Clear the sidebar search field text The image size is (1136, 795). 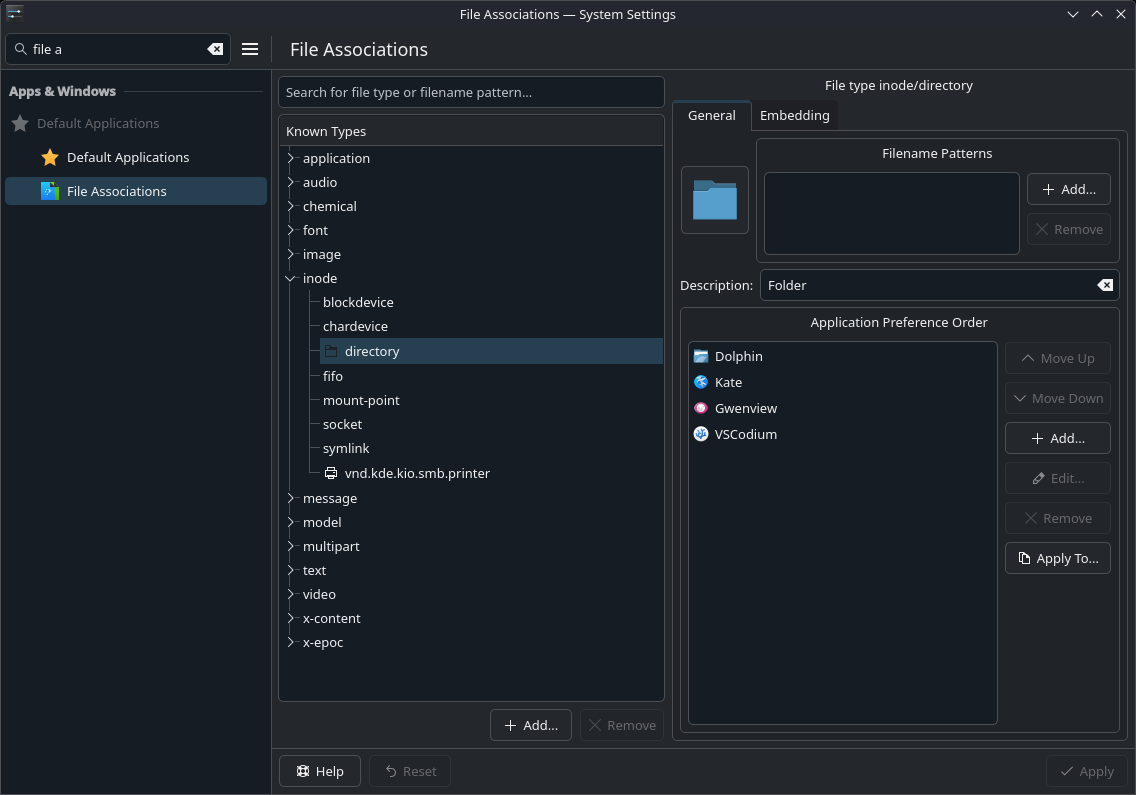click(x=215, y=49)
